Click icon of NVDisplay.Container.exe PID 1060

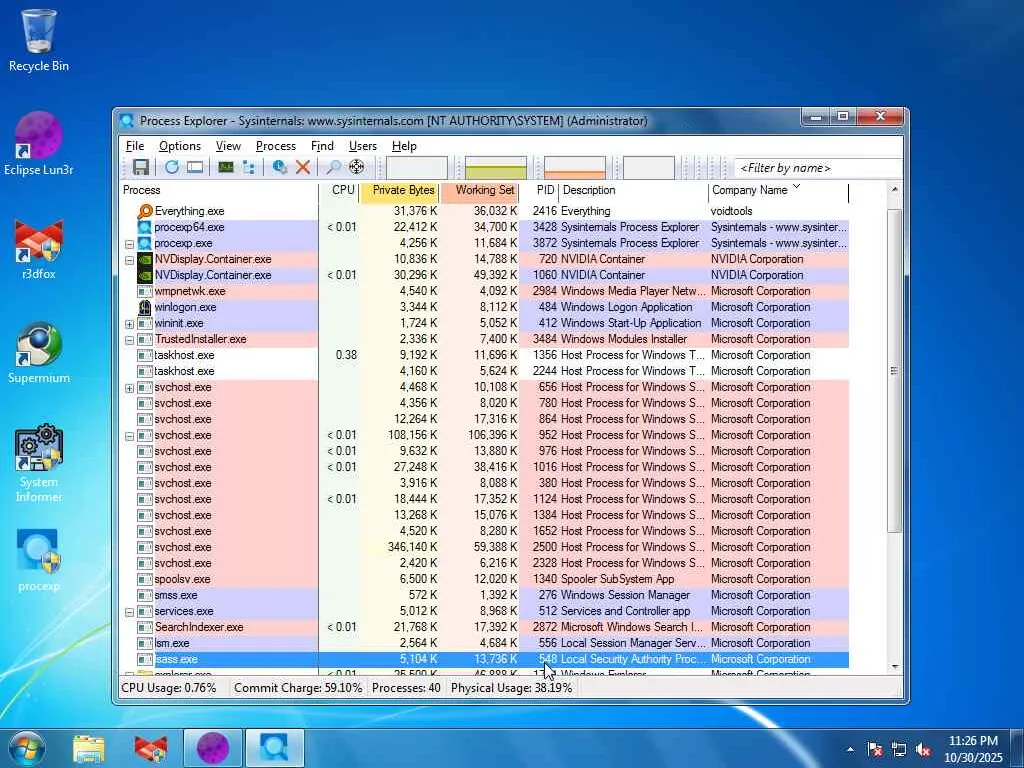pos(145,275)
